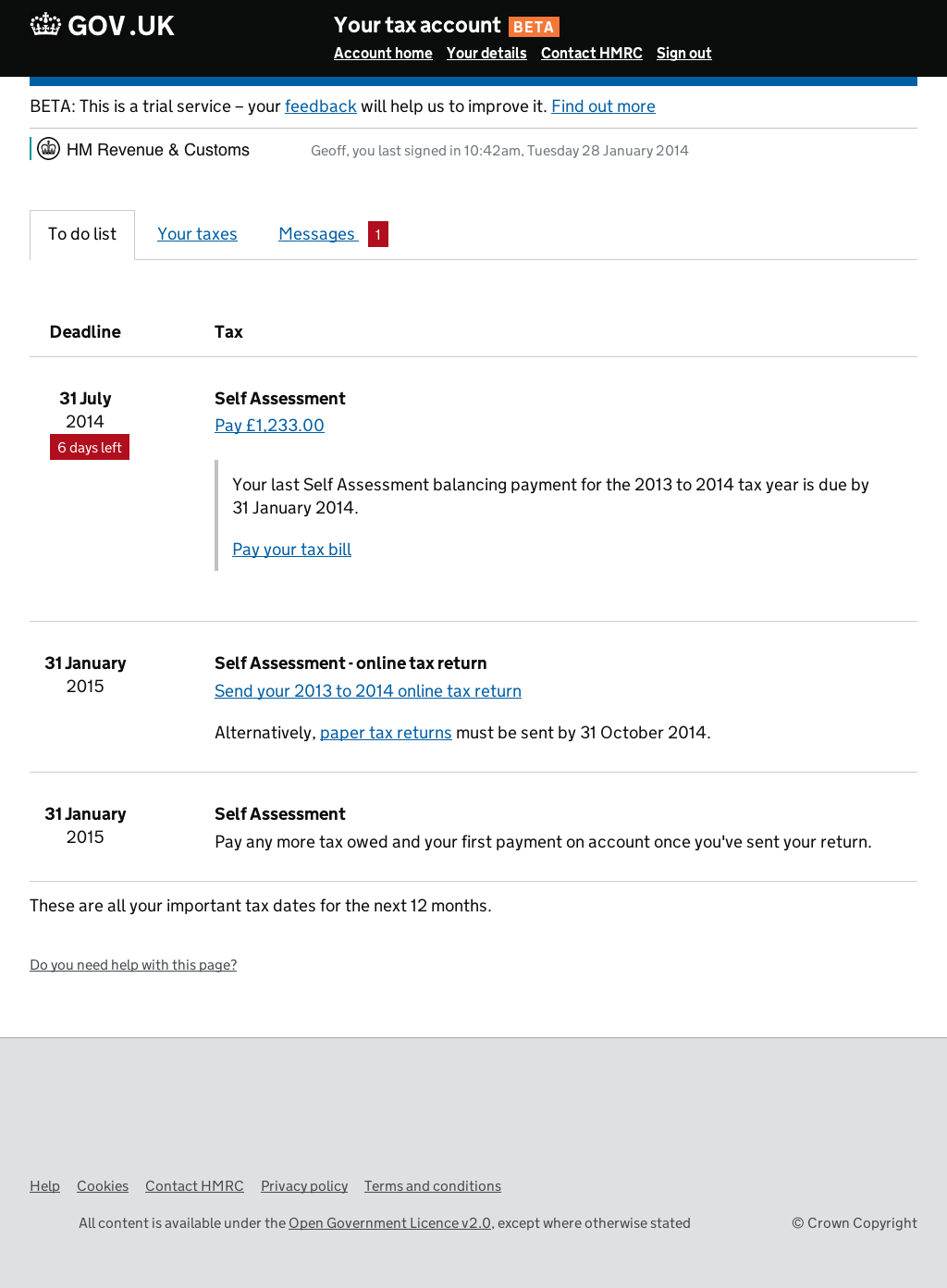Click the red unread messages badge
This screenshot has height=1288, width=947.
click(x=377, y=234)
